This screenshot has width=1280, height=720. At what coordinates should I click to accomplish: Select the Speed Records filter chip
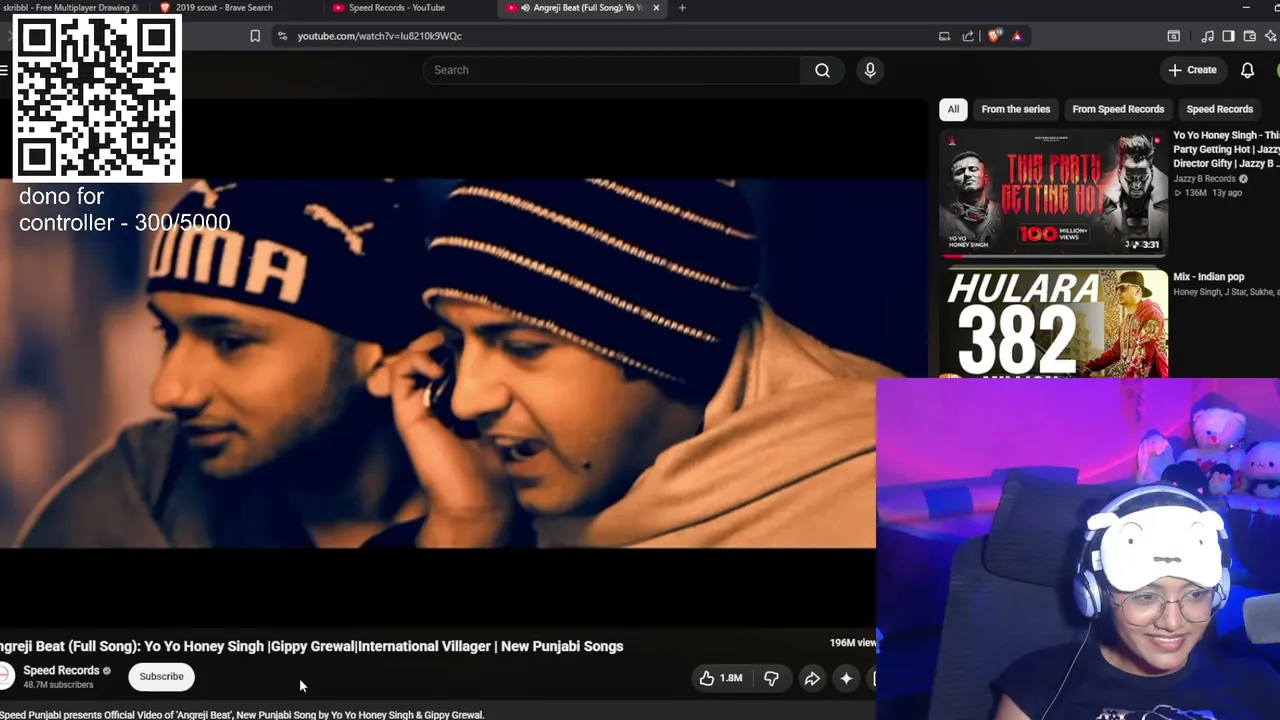point(1220,109)
